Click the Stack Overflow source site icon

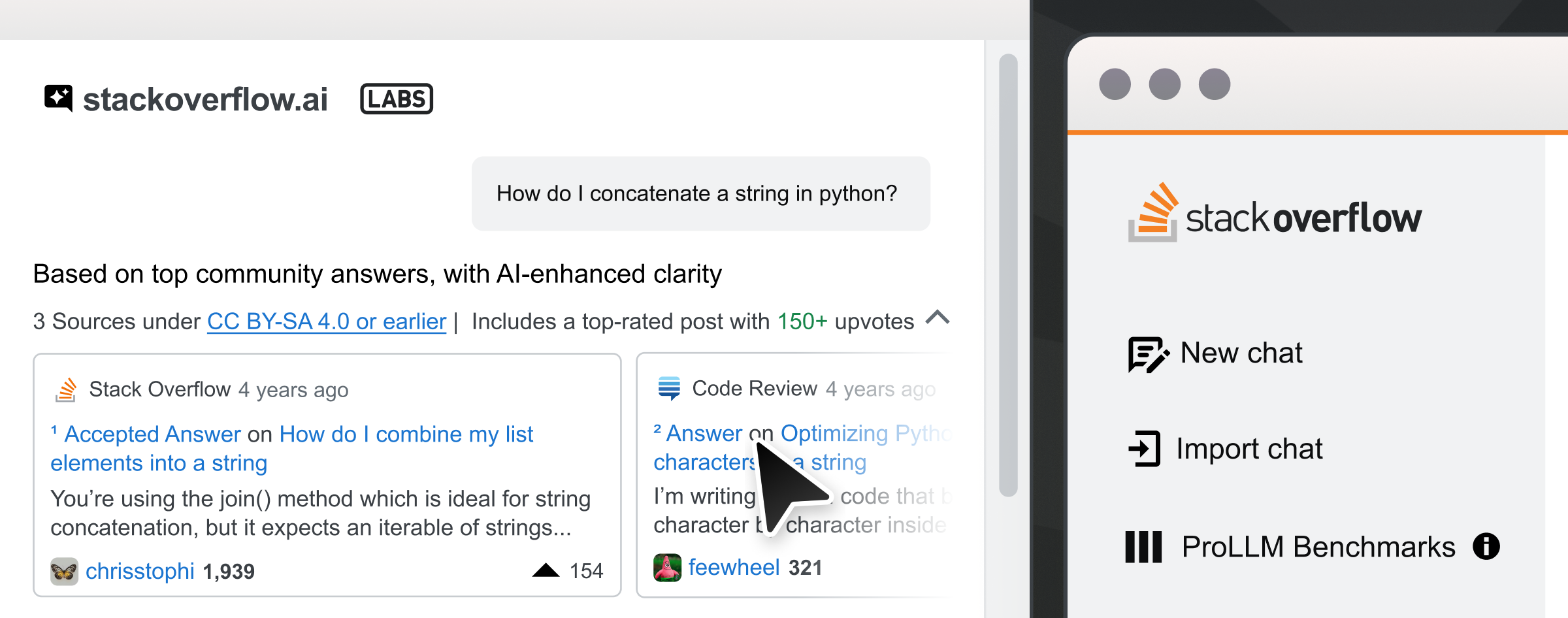(66, 389)
